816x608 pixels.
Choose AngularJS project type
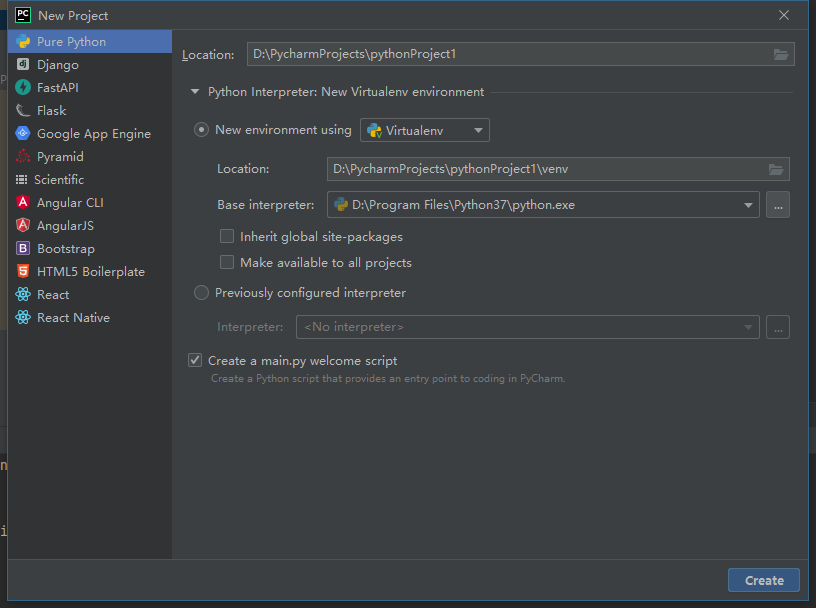(x=90, y=225)
